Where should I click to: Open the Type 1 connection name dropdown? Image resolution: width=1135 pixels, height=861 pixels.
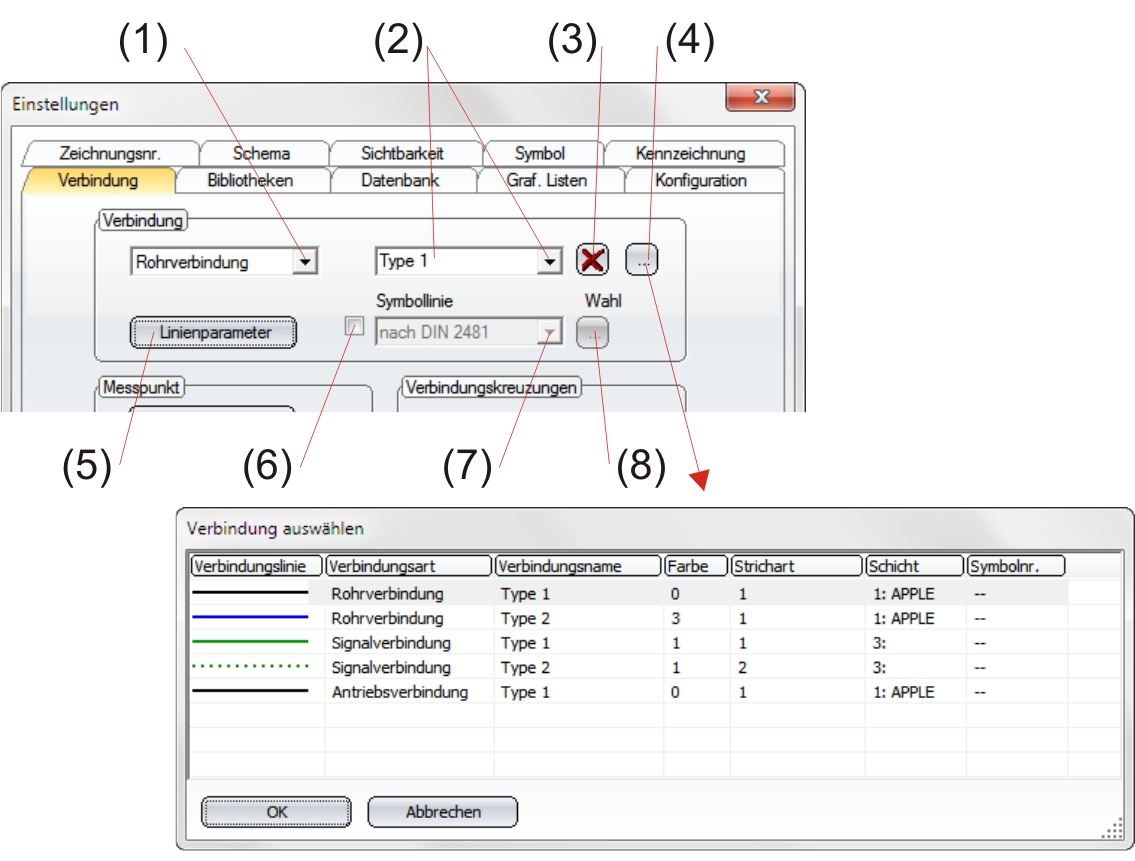(549, 262)
